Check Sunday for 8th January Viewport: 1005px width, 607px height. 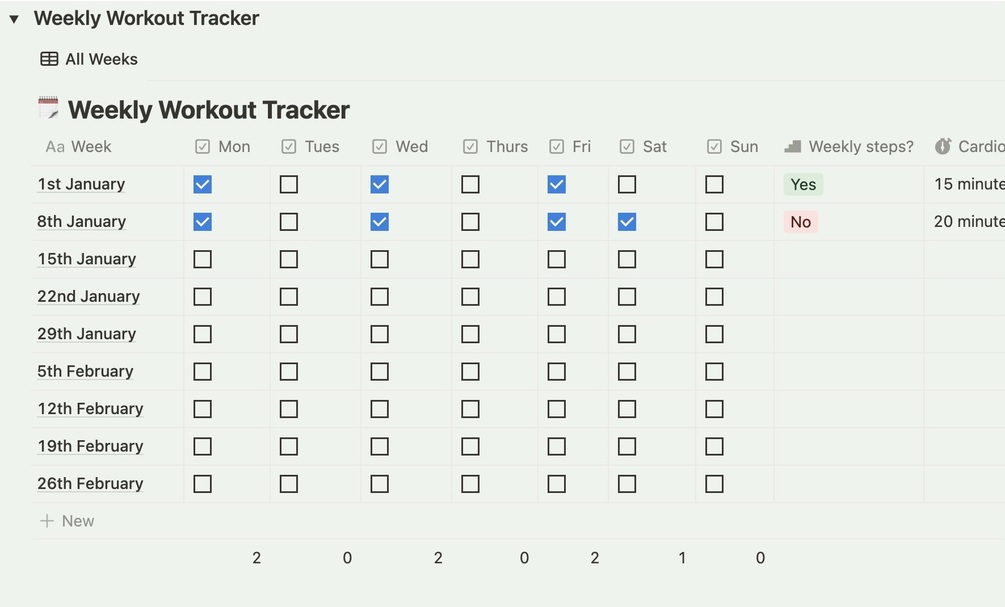[x=714, y=222]
